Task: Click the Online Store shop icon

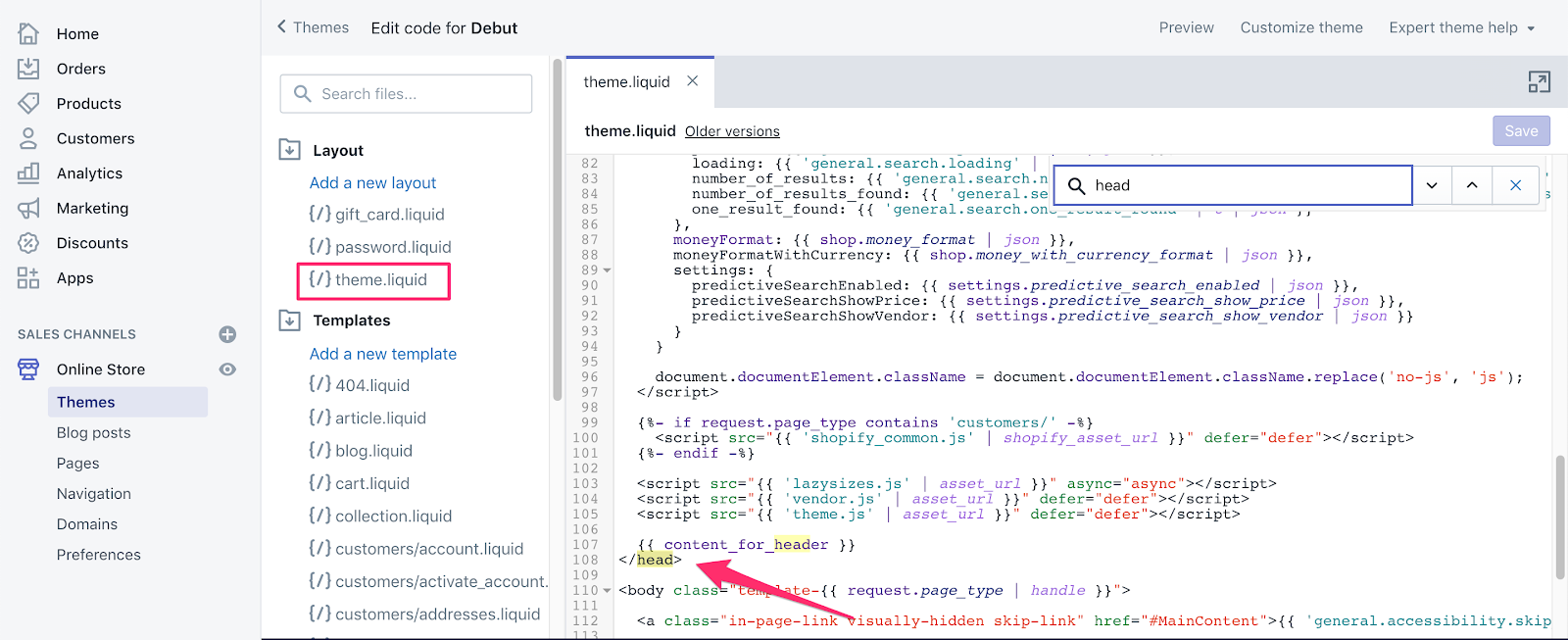Action: click(28, 369)
